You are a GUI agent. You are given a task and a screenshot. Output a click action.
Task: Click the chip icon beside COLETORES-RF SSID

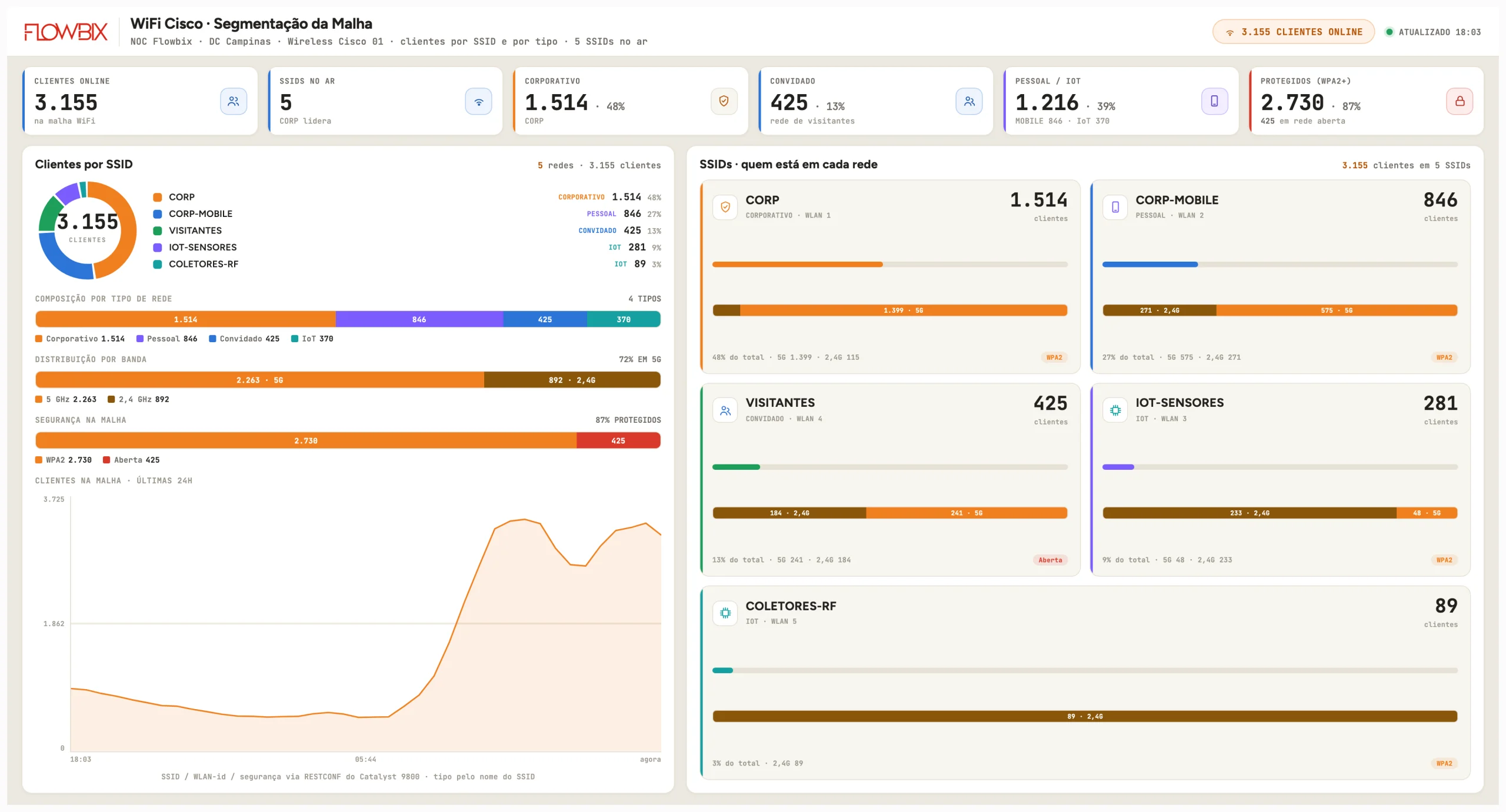[x=725, y=613]
